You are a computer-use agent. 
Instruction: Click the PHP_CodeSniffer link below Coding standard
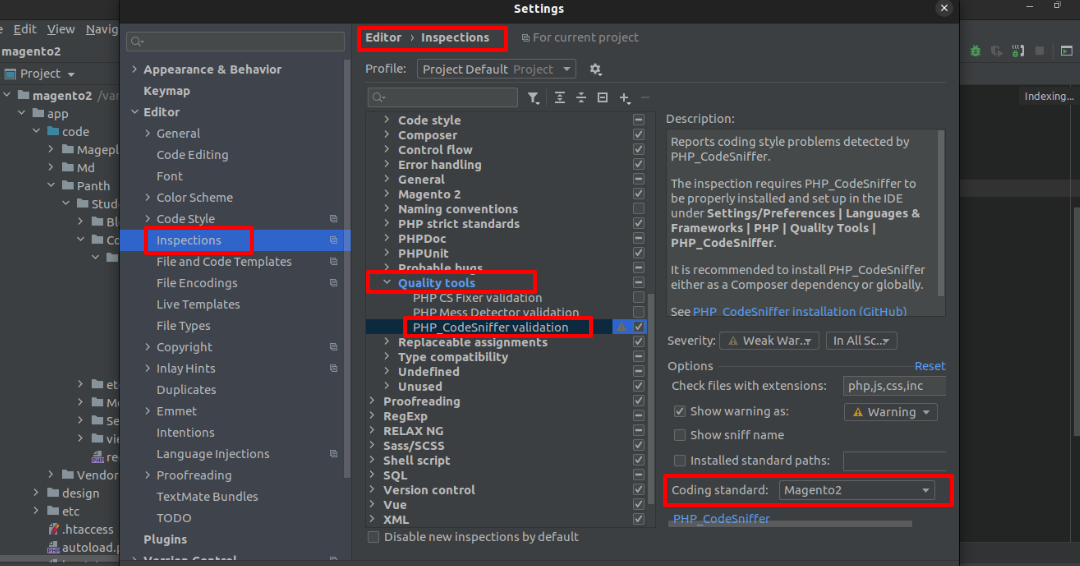point(721,518)
